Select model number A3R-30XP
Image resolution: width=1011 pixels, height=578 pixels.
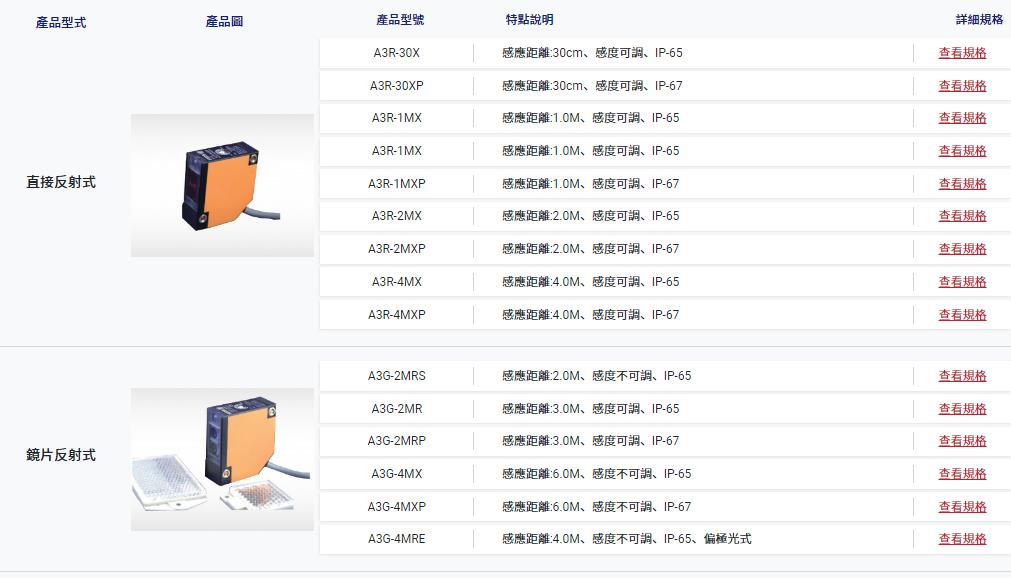[397, 86]
